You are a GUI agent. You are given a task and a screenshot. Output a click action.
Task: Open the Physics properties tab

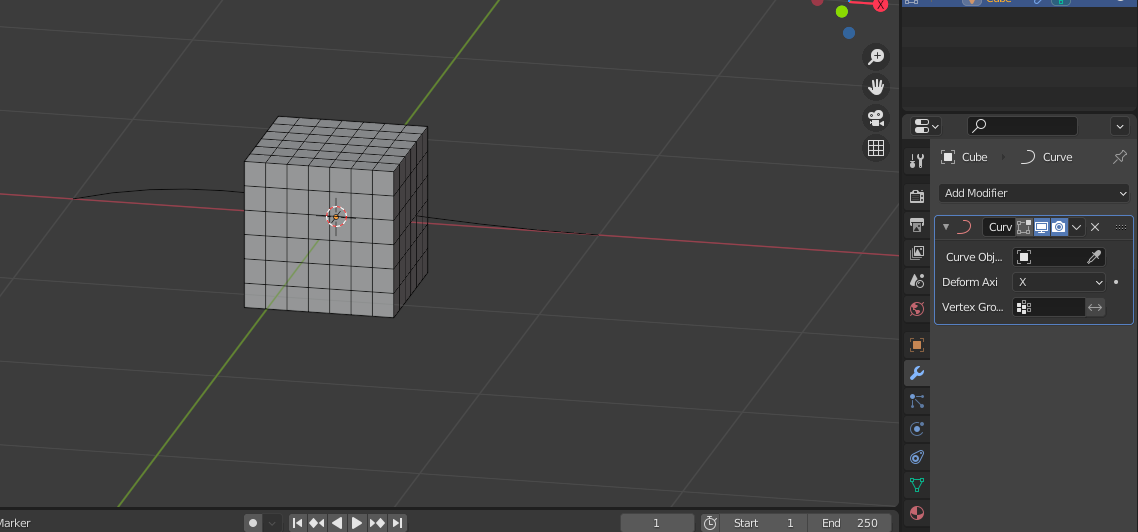tap(917, 429)
